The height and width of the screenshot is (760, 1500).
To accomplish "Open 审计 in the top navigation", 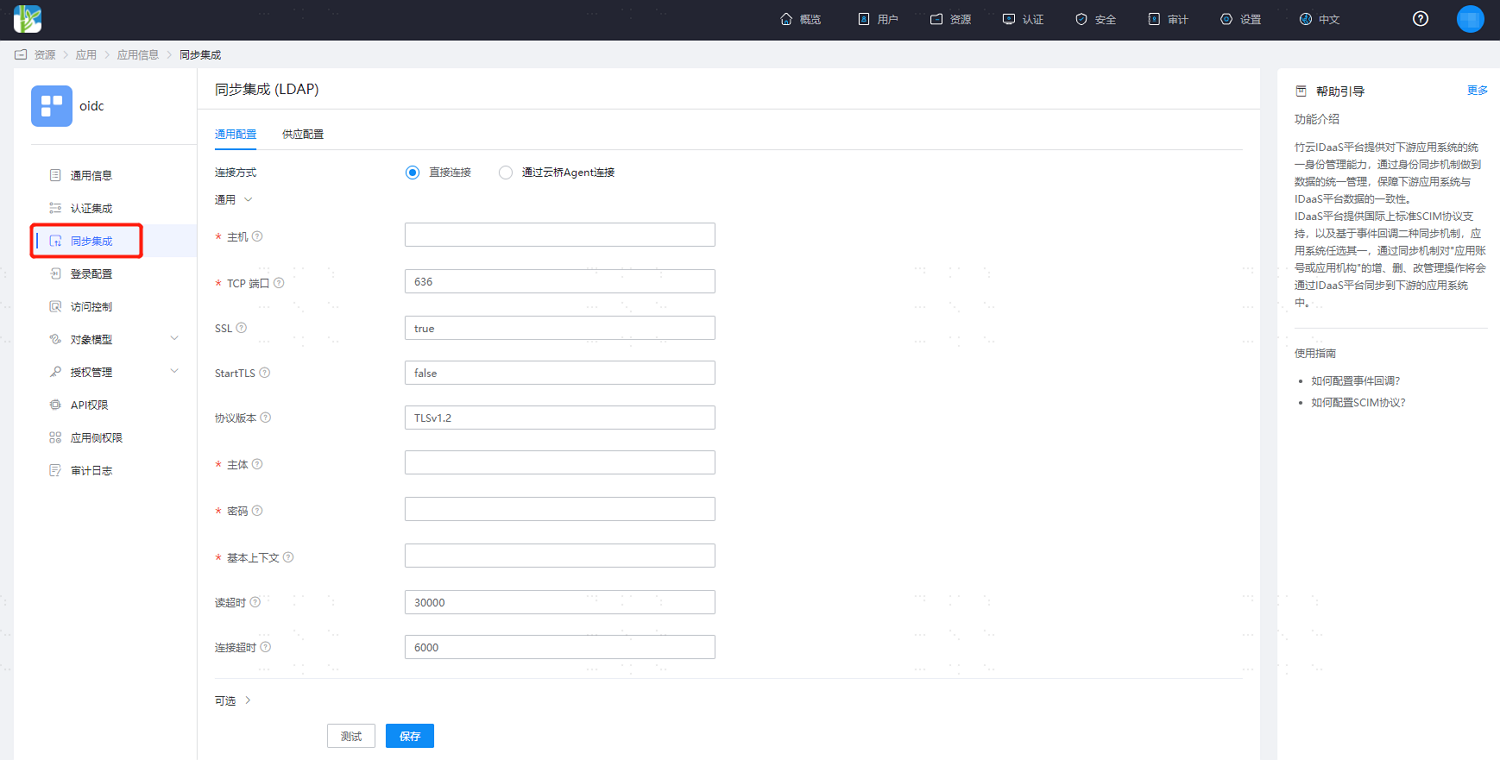I will point(1168,19).
